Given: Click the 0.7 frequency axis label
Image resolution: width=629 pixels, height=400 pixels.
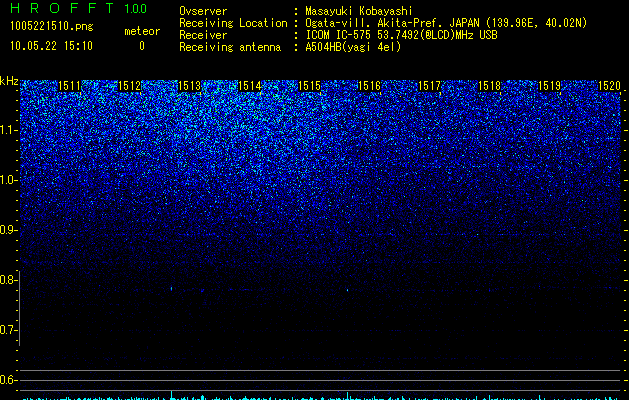Looking at the screenshot, I should tap(8, 330).
